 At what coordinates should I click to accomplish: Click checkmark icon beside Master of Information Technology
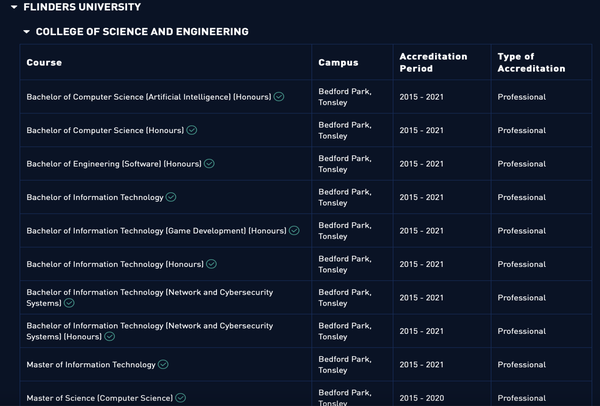pyautogui.click(x=163, y=365)
